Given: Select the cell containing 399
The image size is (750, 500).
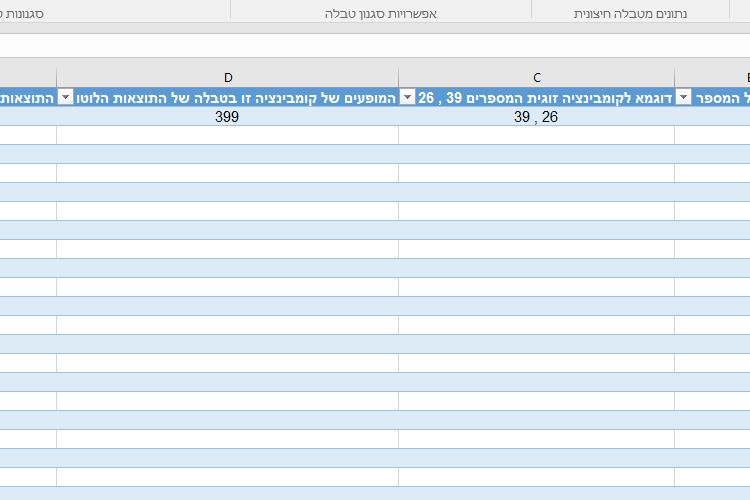Looking at the screenshot, I should [x=228, y=116].
